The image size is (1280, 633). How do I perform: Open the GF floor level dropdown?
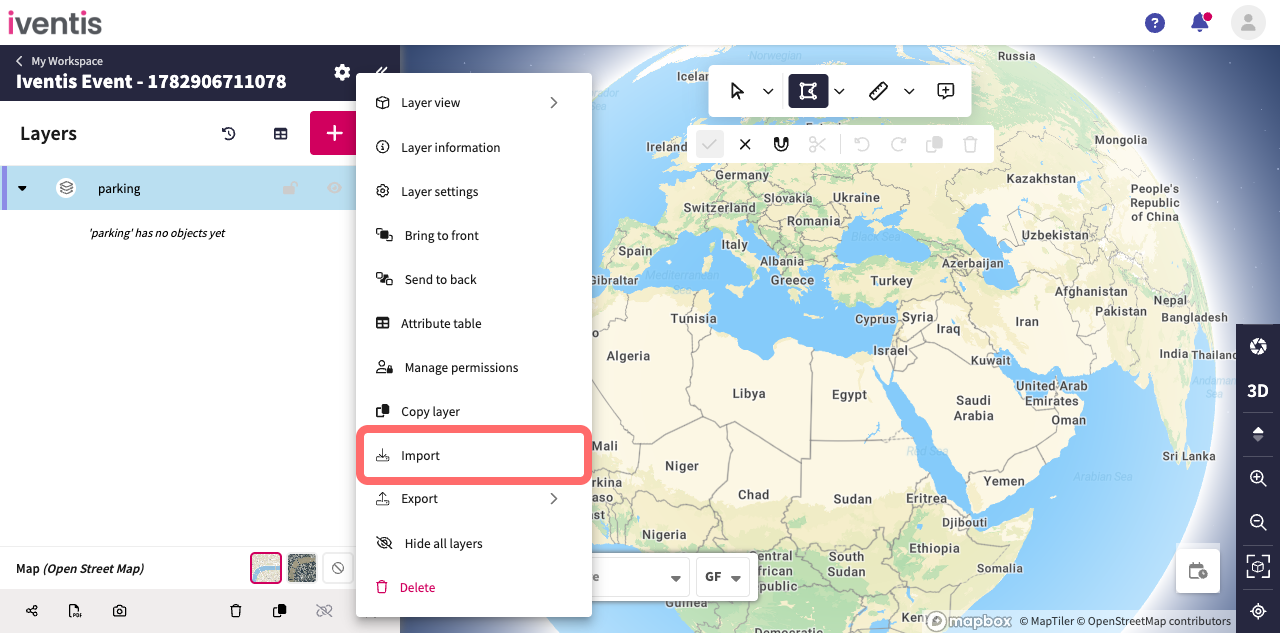pyautogui.click(x=723, y=577)
